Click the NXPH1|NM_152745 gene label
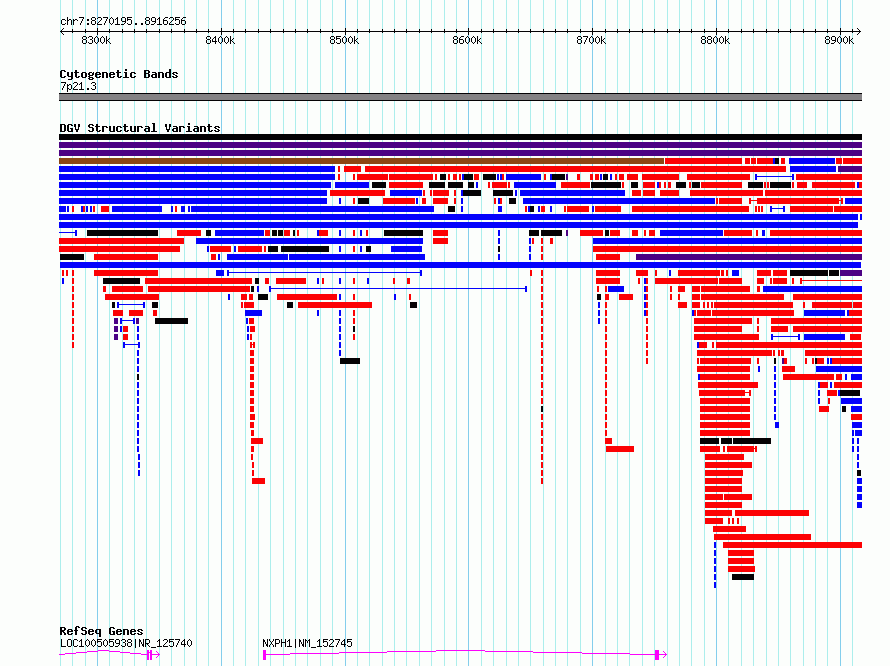This screenshot has height=666, width=890. pos(307,643)
